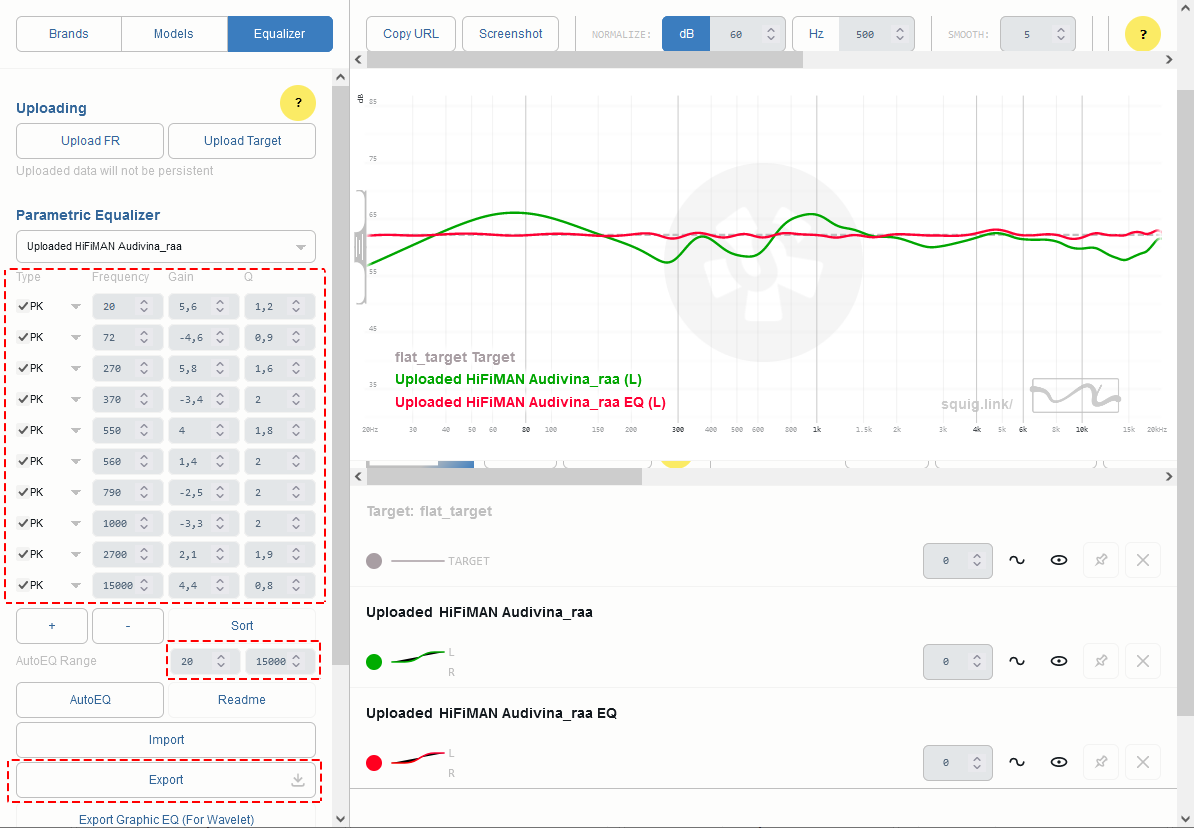The height and width of the screenshot is (828, 1194).
Task: Toggle visibility of HiFiMAN Audivina_raa EQ curve
Action: (1058, 762)
